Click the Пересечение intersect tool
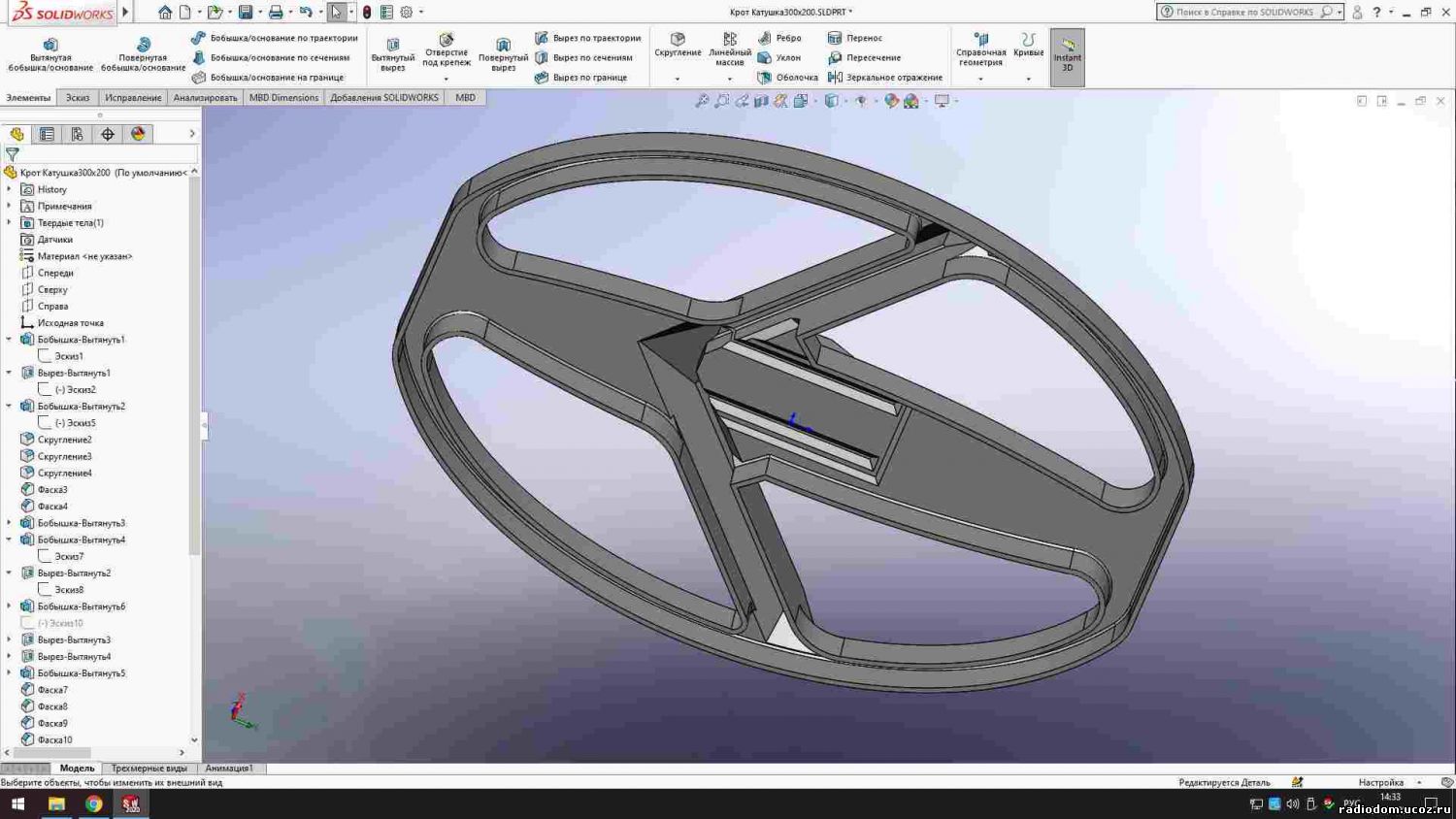Image resolution: width=1456 pixels, height=819 pixels. click(x=864, y=57)
